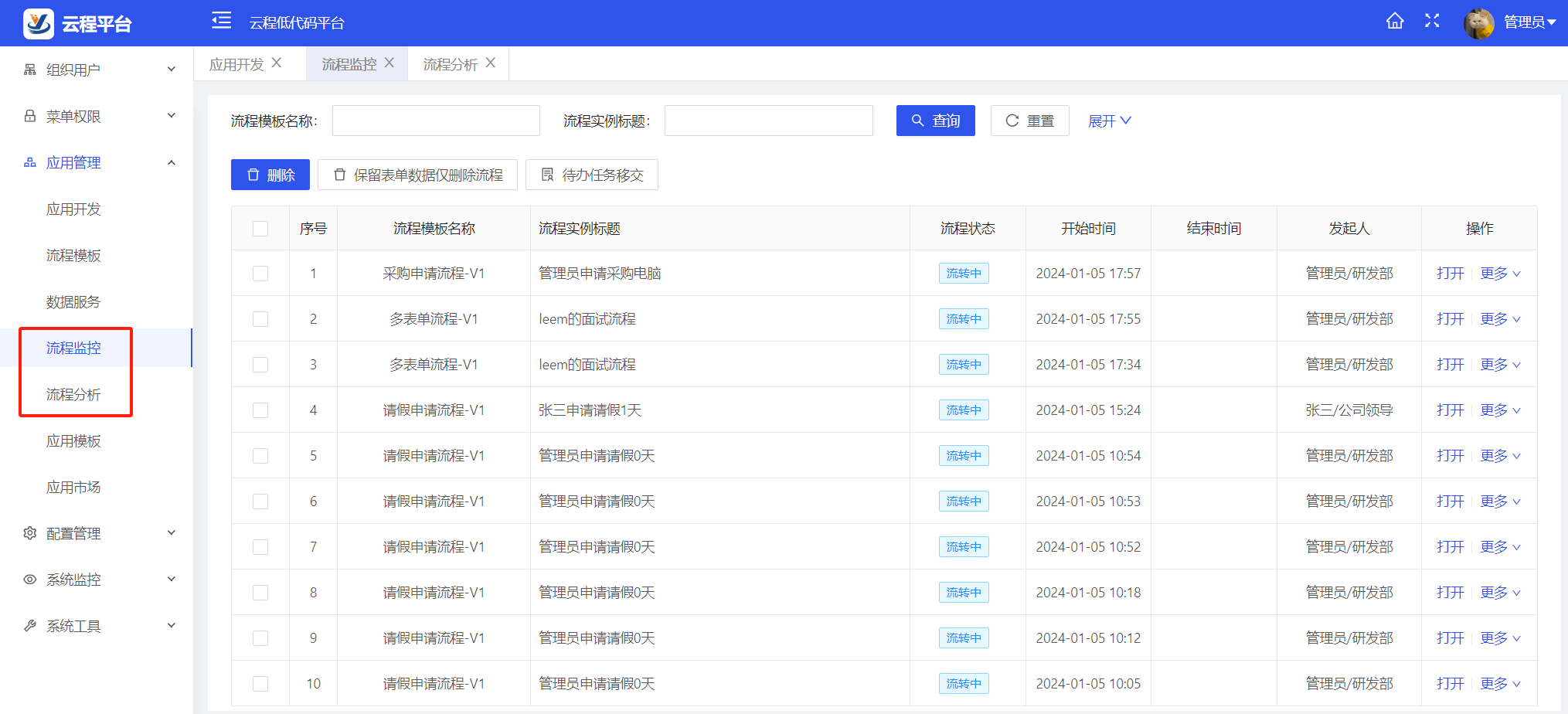Image resolution: width=1568 pixels, height=714 pixels.
Task: Check the checkbox for row 3
Action: pos(260,365)
